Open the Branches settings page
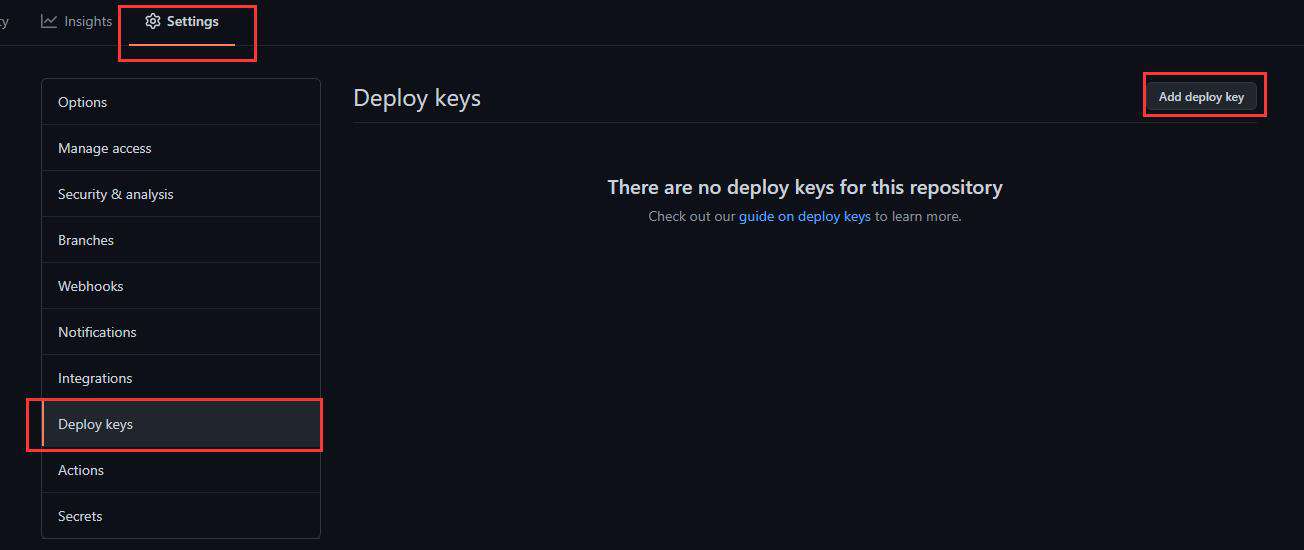The height and width of the screenshot is (550, 1304). coord(181,240)
